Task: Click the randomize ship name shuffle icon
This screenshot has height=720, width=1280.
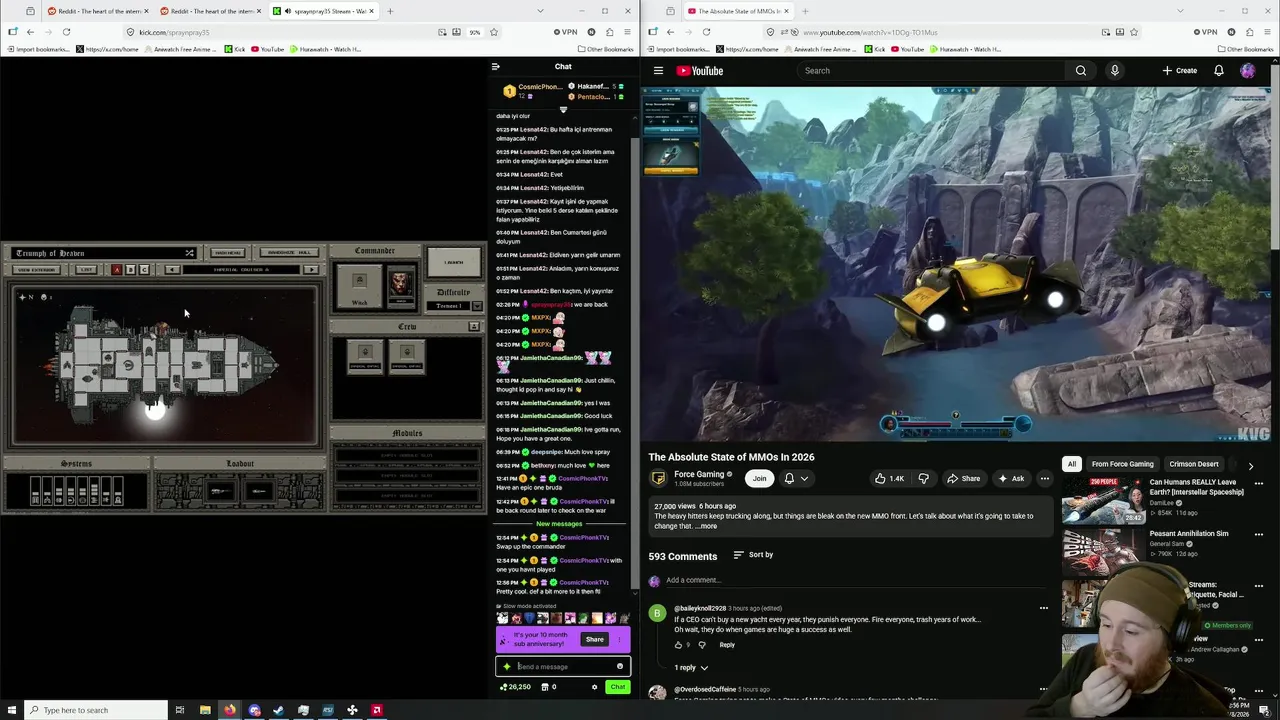Action: (189, 253)
